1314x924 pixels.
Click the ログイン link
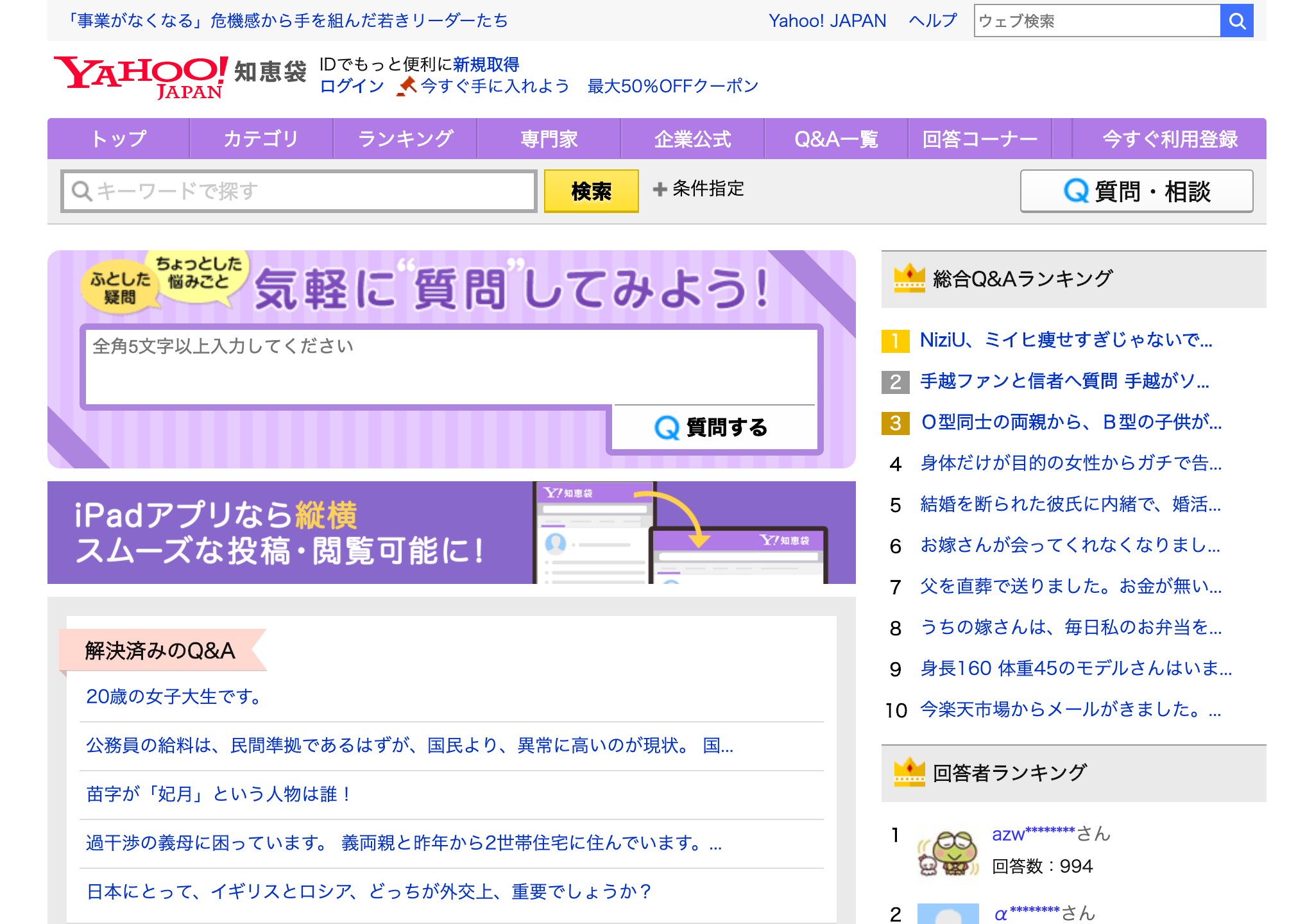pyautogui.click(x=352, y=86)
